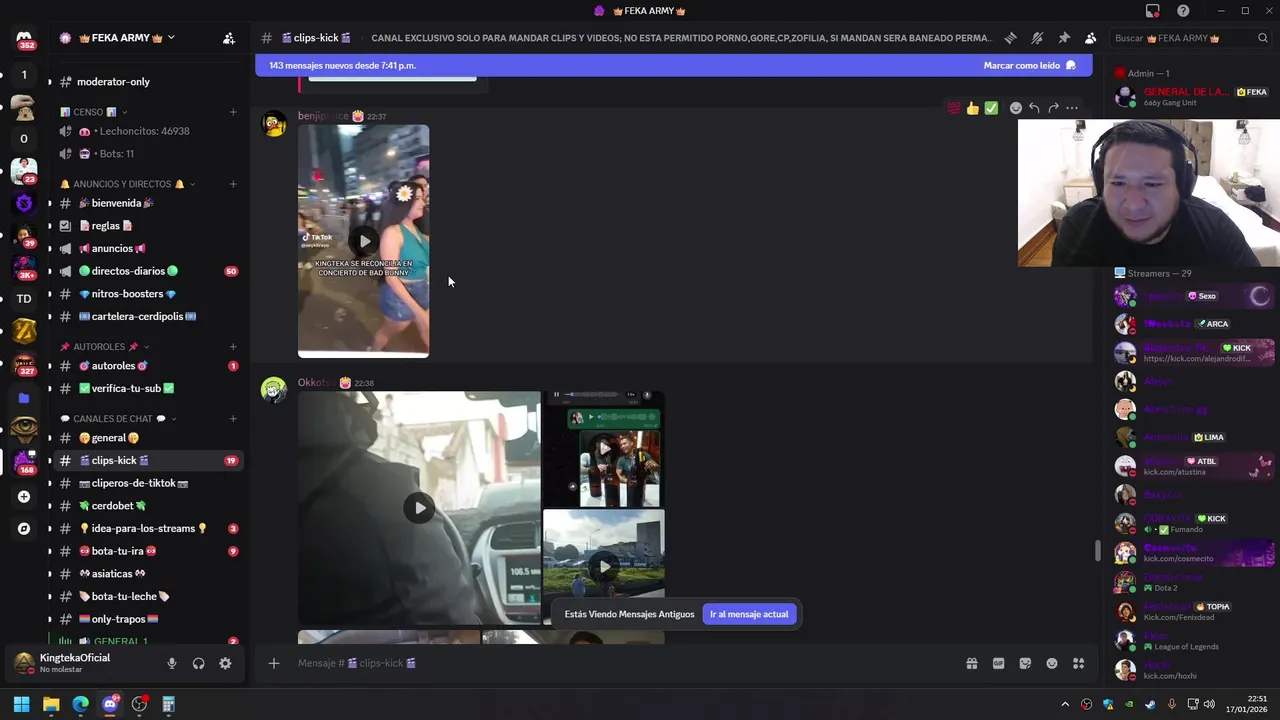
Task: Play the large car interior video
Action: click(x=419, y=508)
